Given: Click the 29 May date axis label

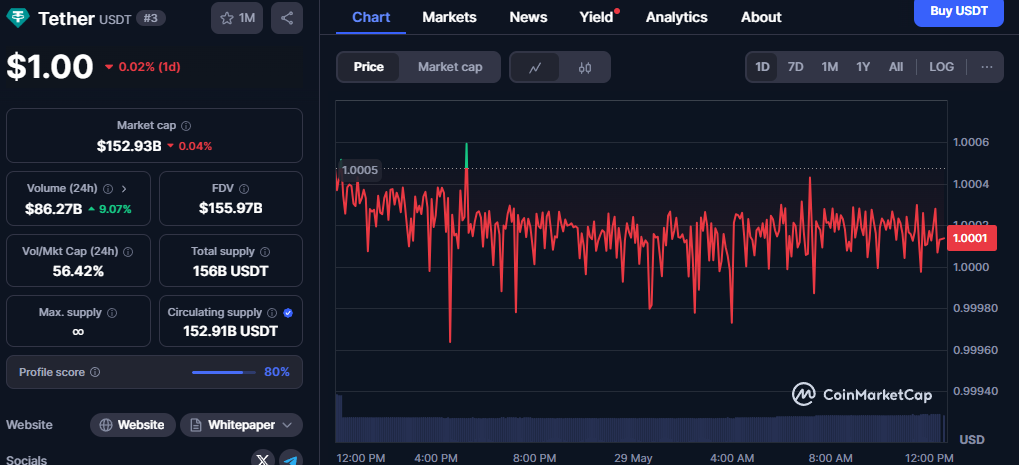Looking at the screenshot, I should 632,458.
